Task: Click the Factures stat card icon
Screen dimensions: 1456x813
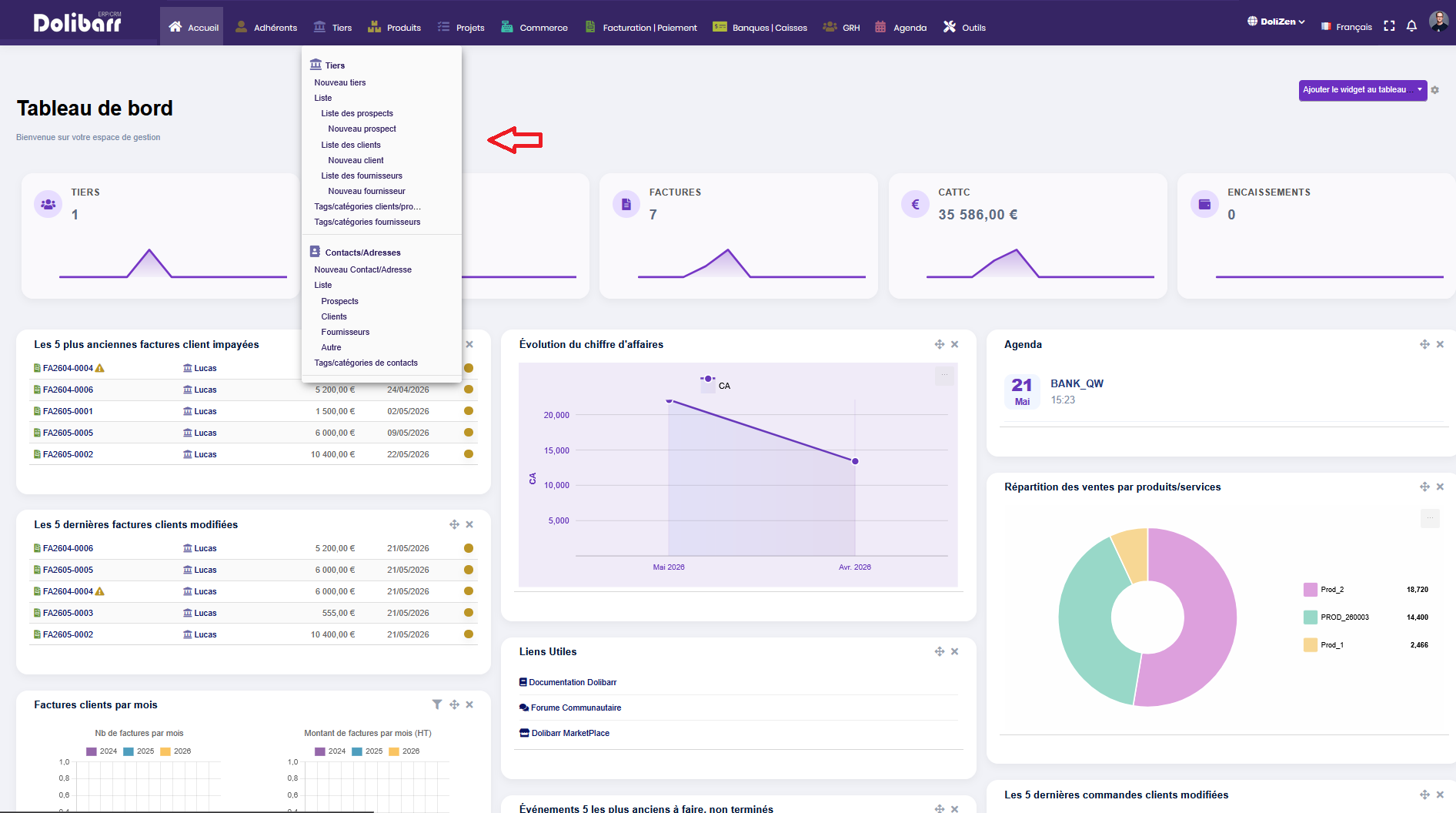Action: (x=626, y=204)
